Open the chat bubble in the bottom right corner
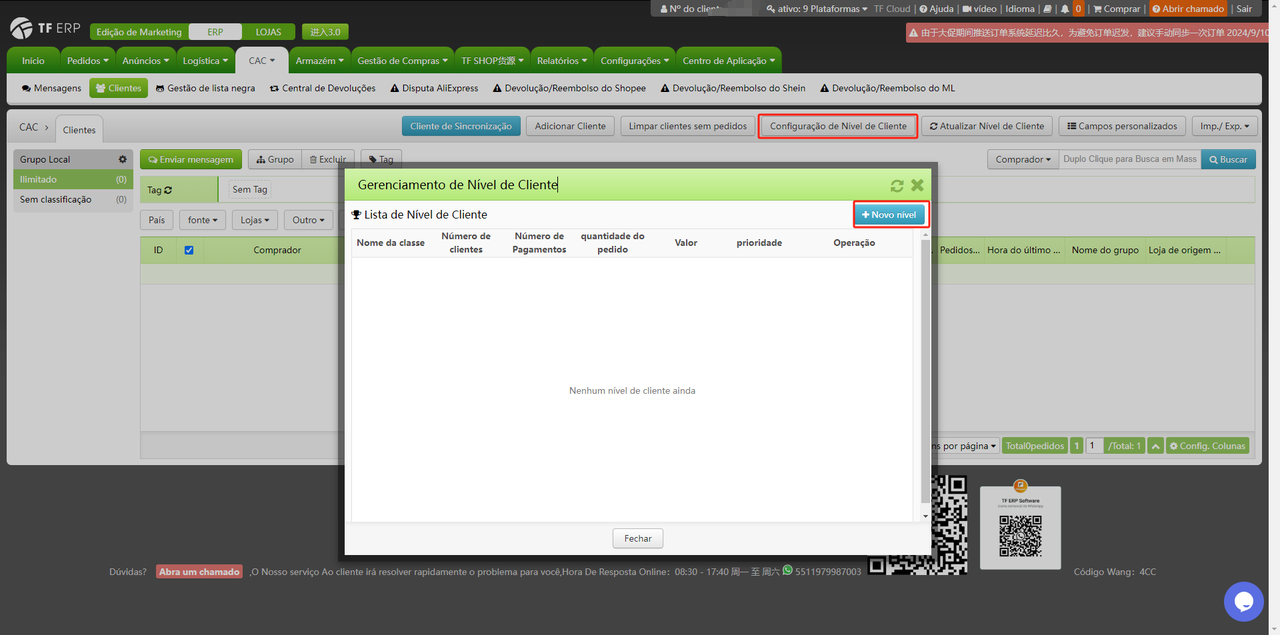1280x635 pixels. (x=1243, y=602)
